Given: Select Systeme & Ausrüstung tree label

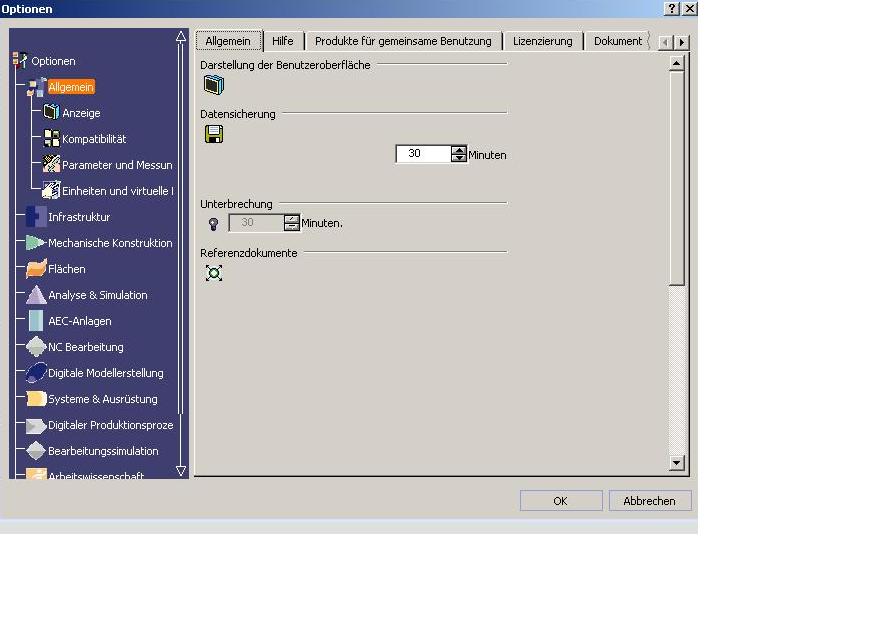Looking at the screenshot, I should tap(103, 399).
